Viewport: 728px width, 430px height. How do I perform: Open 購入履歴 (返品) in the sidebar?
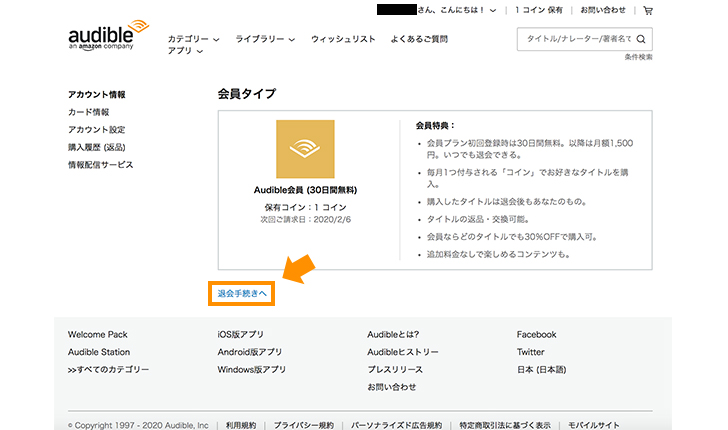pyautogui.click(x=97, y=147)
